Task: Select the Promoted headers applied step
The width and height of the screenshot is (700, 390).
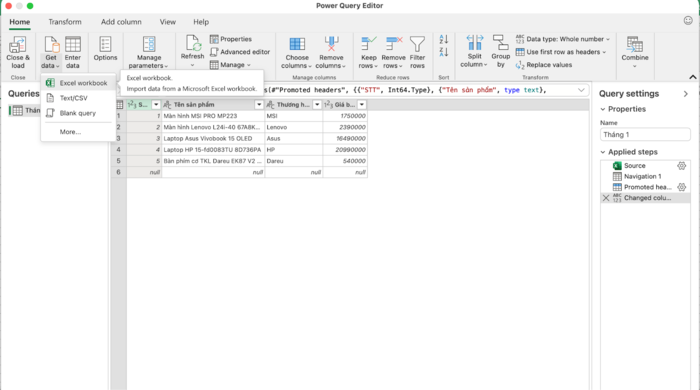Action: pyautogui.click(x=645, y=187)
